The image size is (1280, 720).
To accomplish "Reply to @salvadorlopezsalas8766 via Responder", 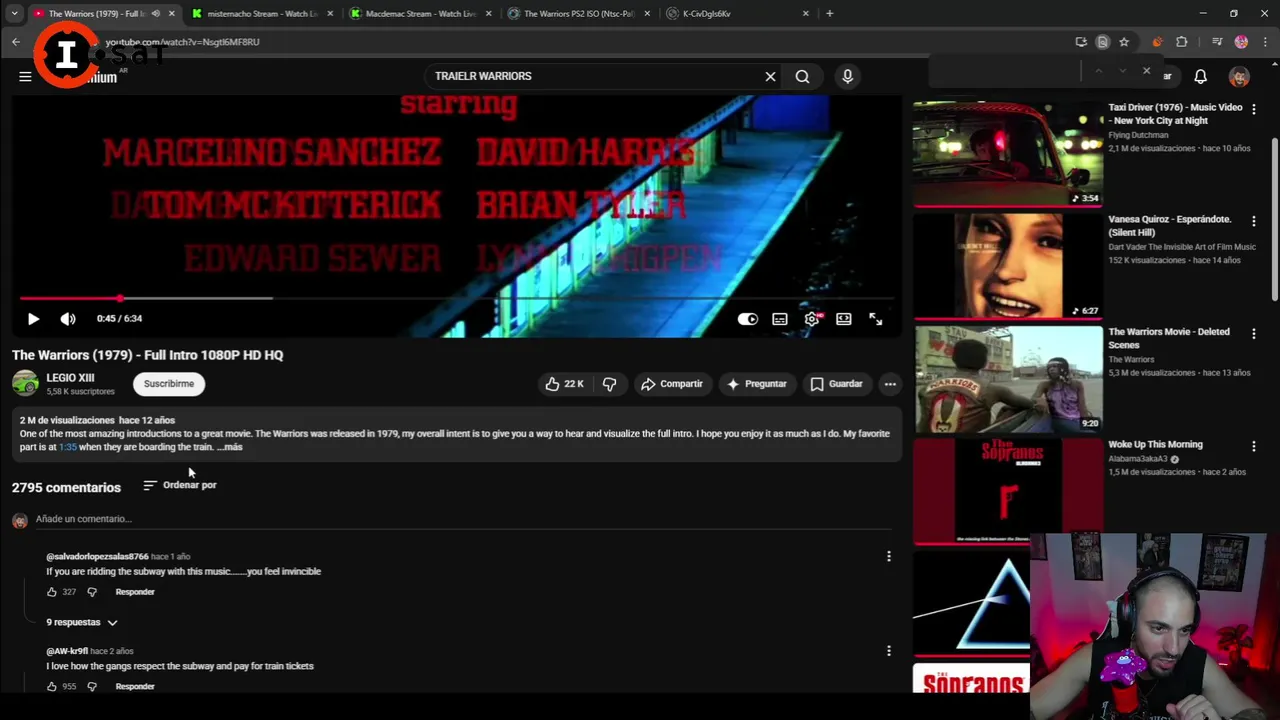I will pyautogui.click(x=135, y=592).
